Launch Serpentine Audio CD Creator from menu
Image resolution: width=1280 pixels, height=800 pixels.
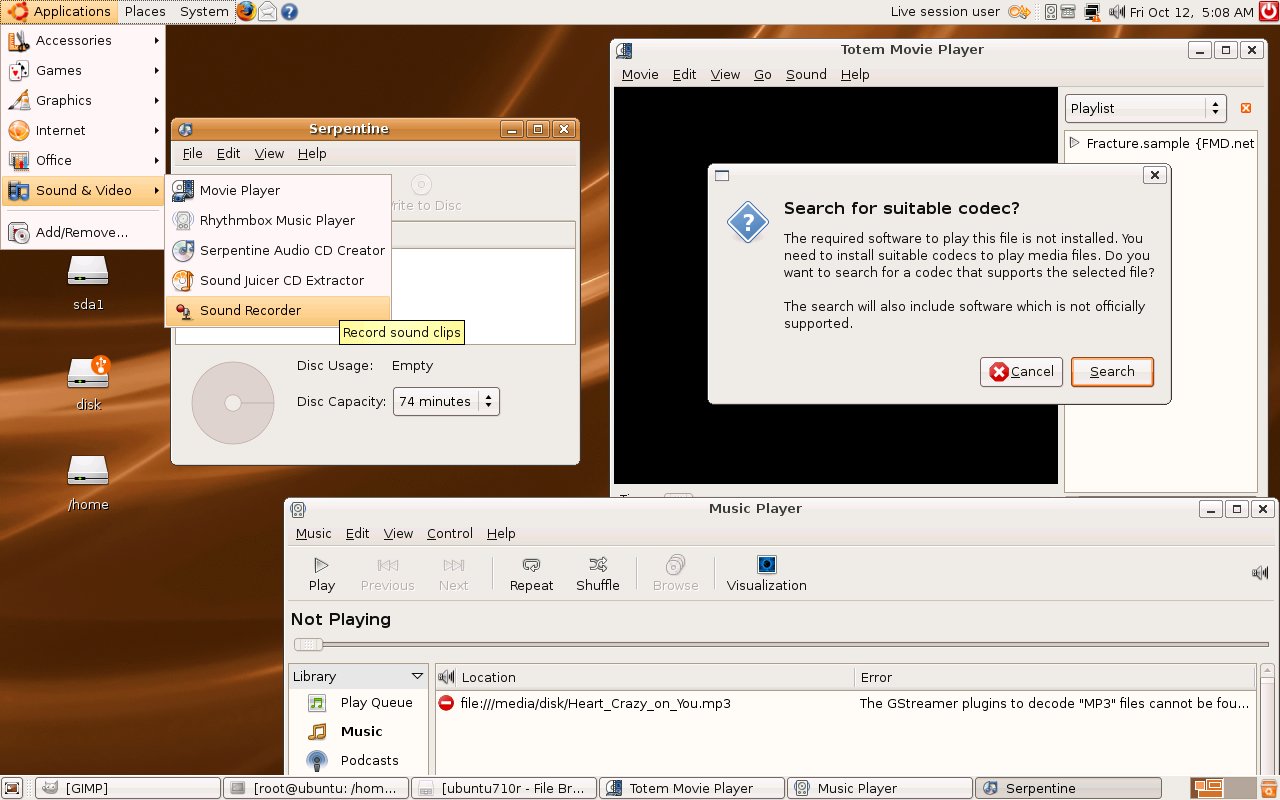(x=278, y=250)
